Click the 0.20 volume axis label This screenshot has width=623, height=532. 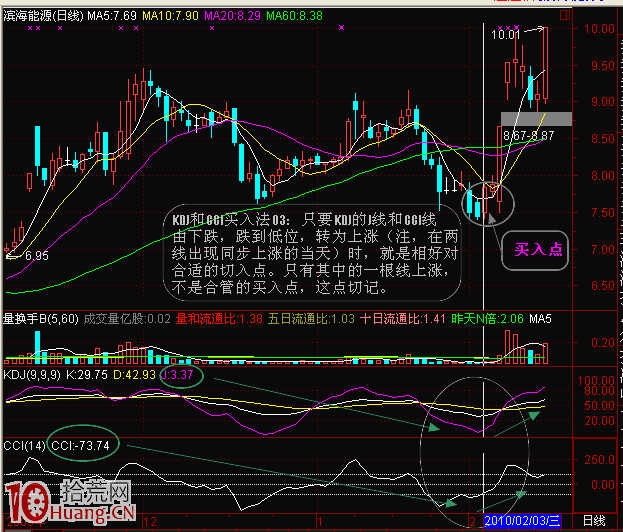pyautogui.click(x=602, y=342)
